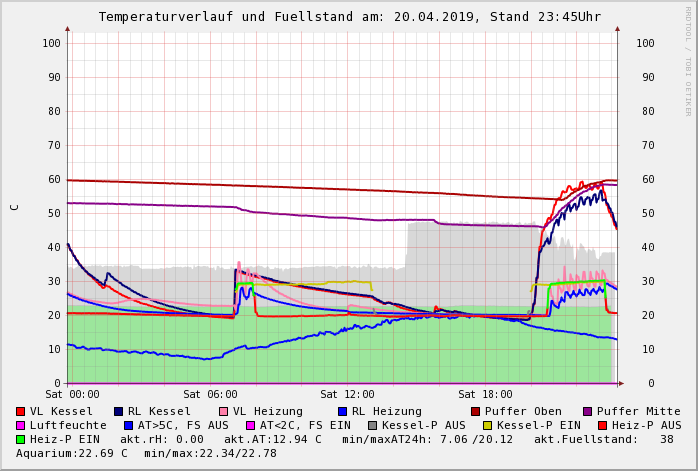
Task: Click the purple Puffer Mitte swatch
Action: pos(587,411)
